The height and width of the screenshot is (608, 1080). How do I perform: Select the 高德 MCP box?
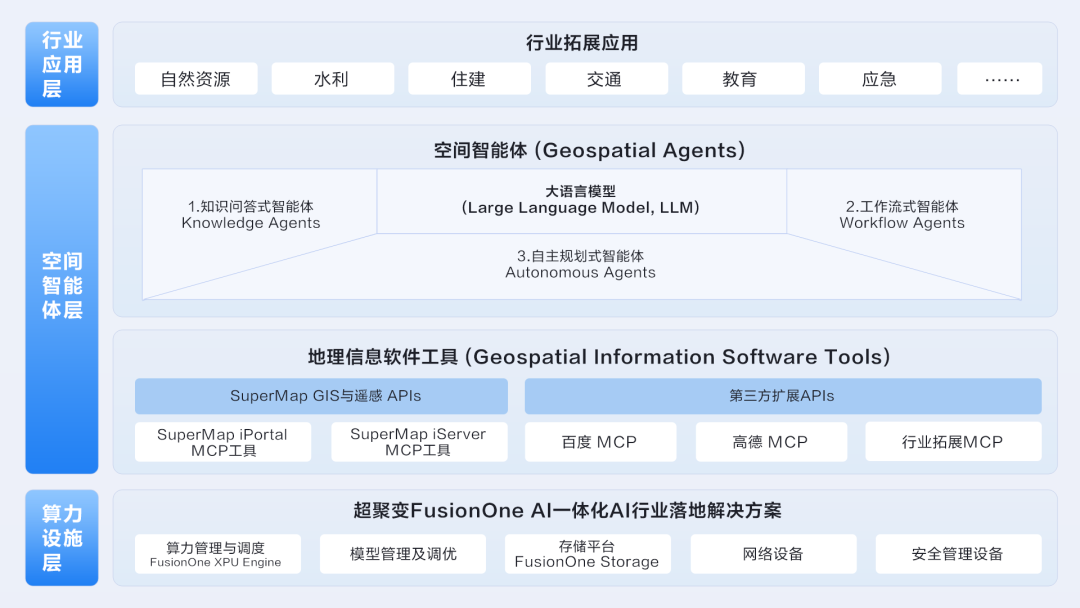pyautogui.click(x=770, y=442)
